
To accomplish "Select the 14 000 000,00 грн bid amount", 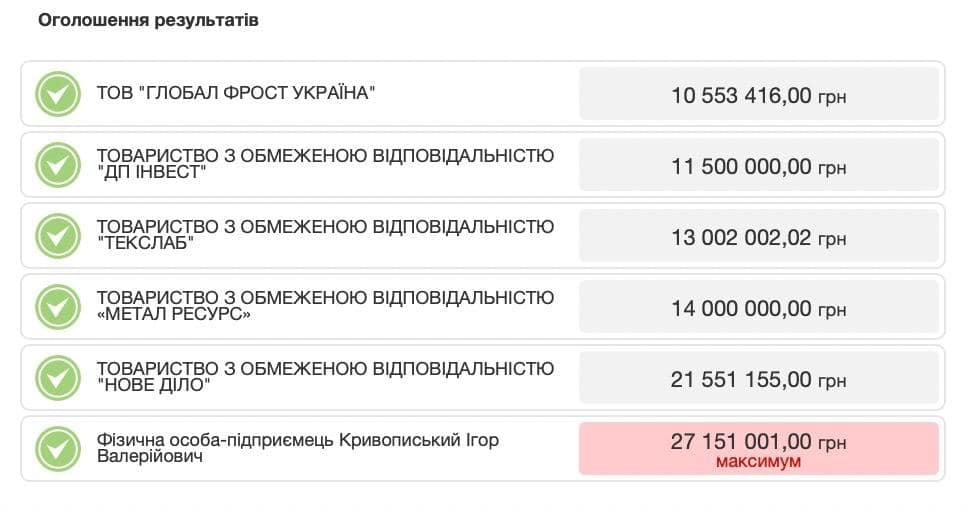I will coord(759,309).
